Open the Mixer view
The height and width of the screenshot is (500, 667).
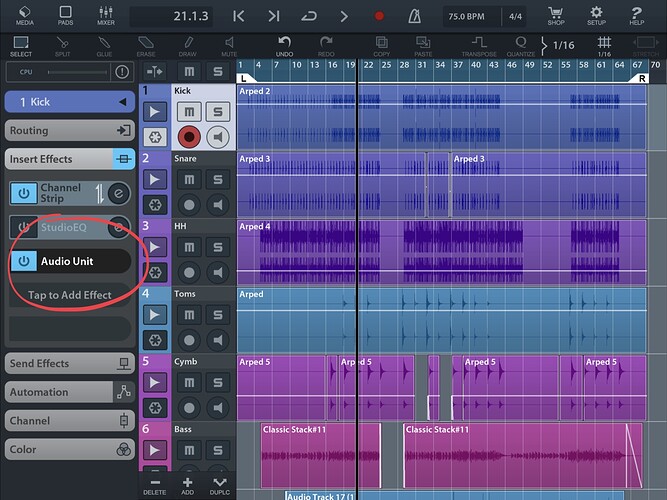(105, 15)
